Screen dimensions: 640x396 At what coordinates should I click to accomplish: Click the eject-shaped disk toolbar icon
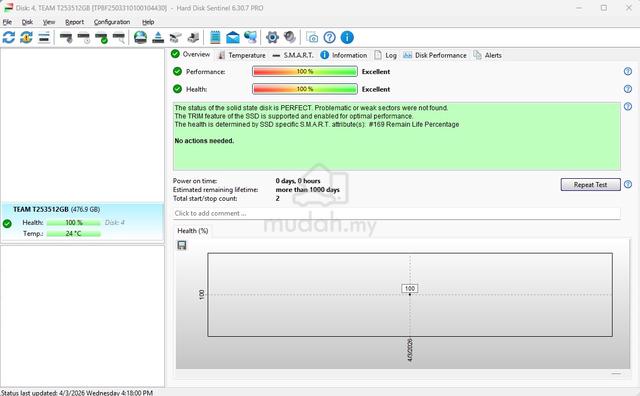tap(158, 38)
